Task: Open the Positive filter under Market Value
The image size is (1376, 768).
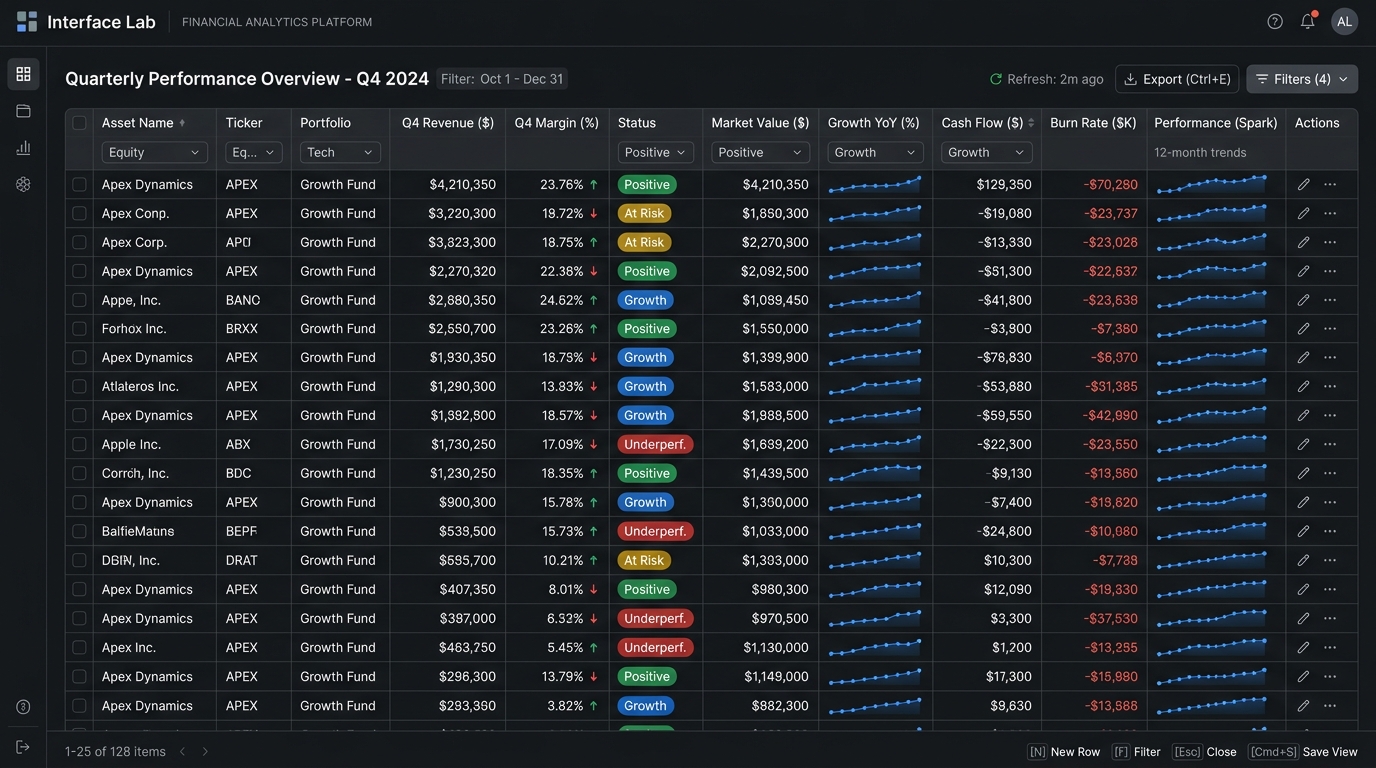Action: (760, 152)
